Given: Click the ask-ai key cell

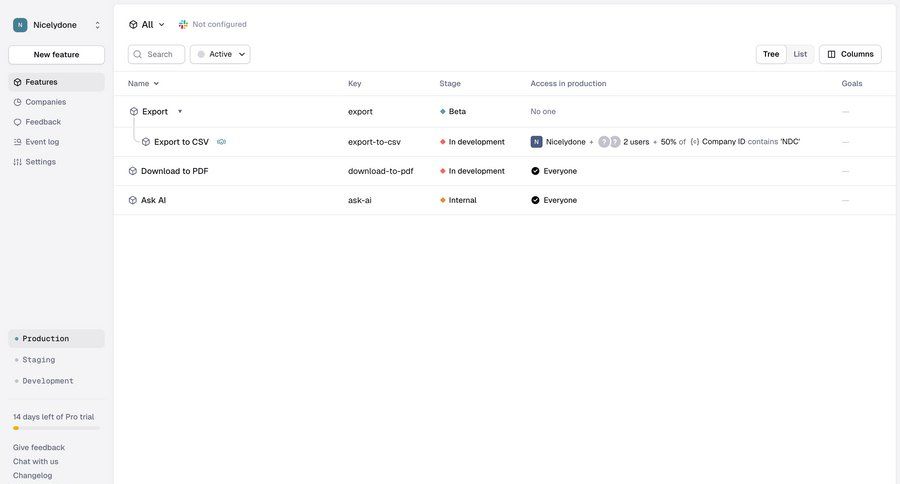Looking at the screenshot, I should pos(359,200).
